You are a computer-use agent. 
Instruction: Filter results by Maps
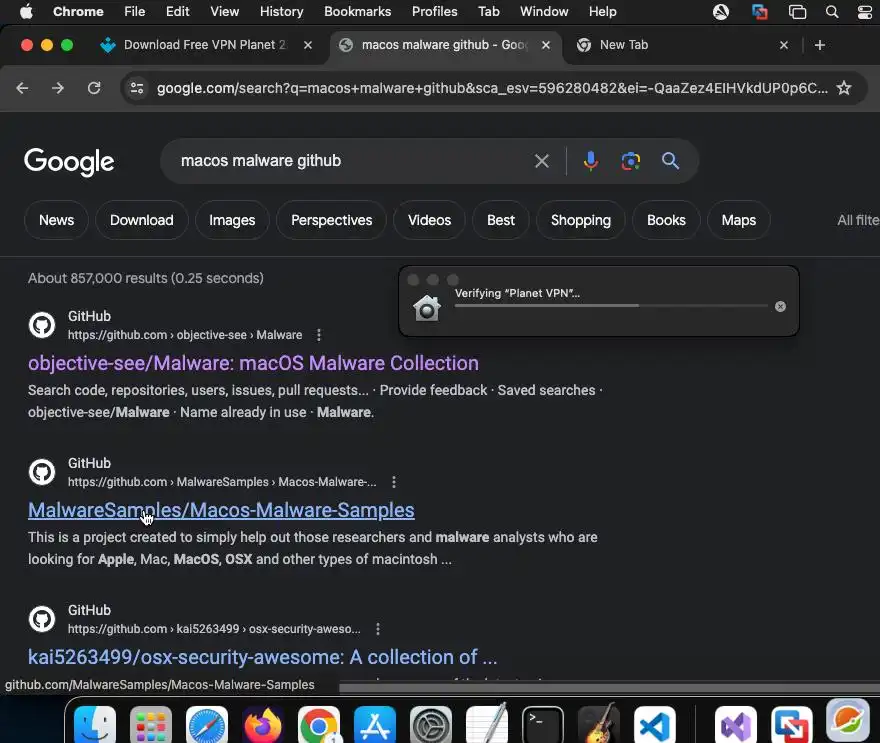(739, 220)
